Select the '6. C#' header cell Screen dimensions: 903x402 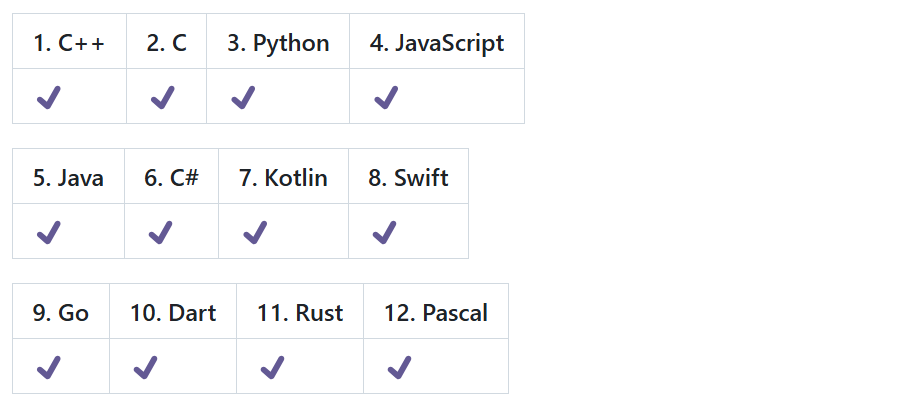click(172, 176)
